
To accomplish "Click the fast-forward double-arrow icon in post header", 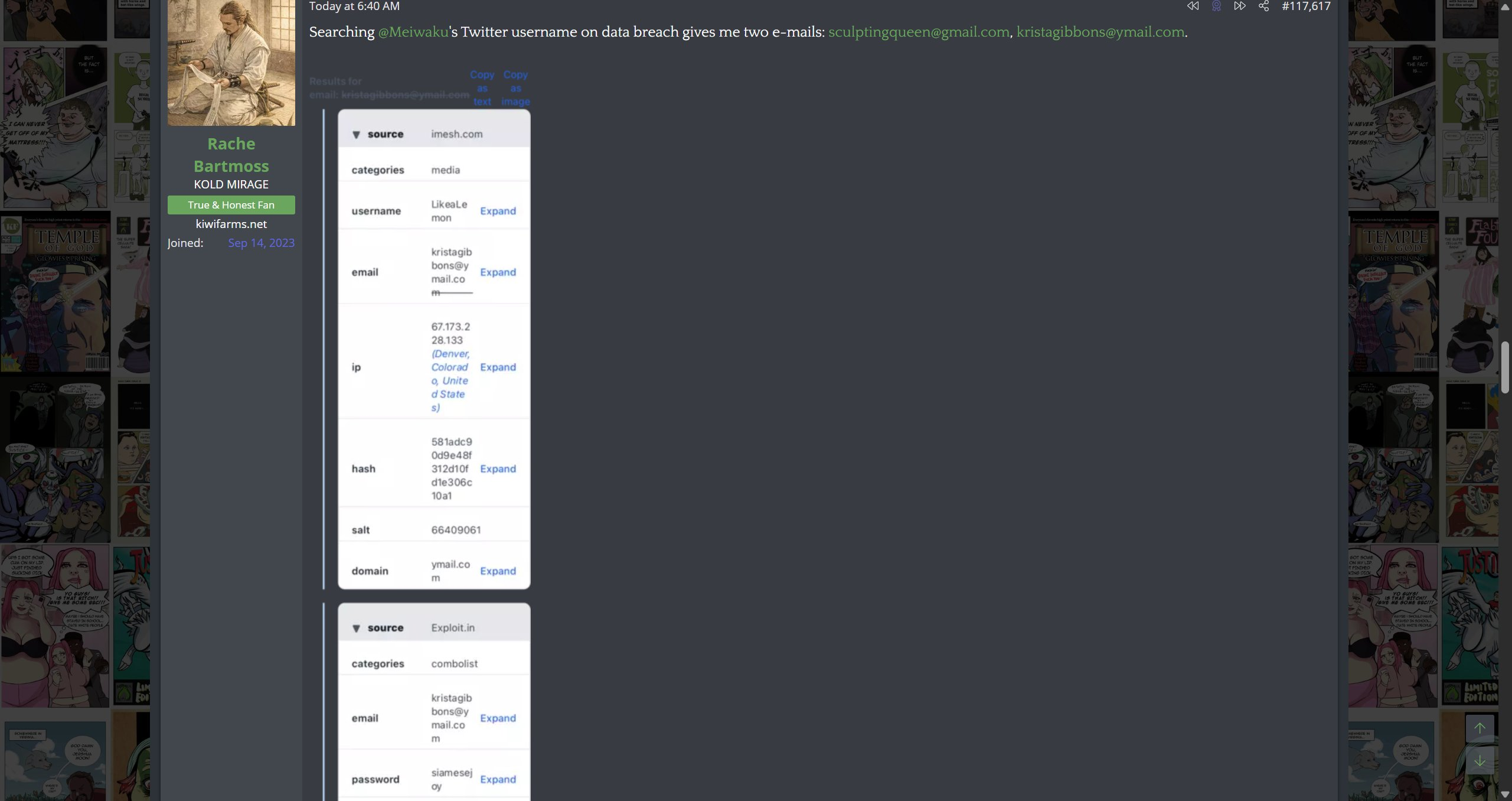I will pos(1239,6).
